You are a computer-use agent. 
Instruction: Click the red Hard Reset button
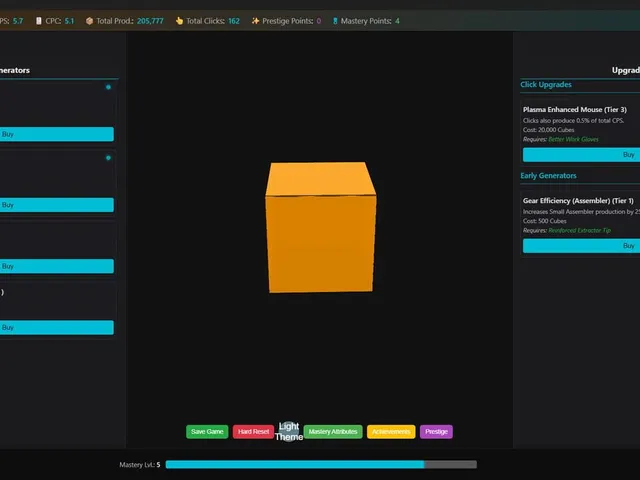(253, 431)
